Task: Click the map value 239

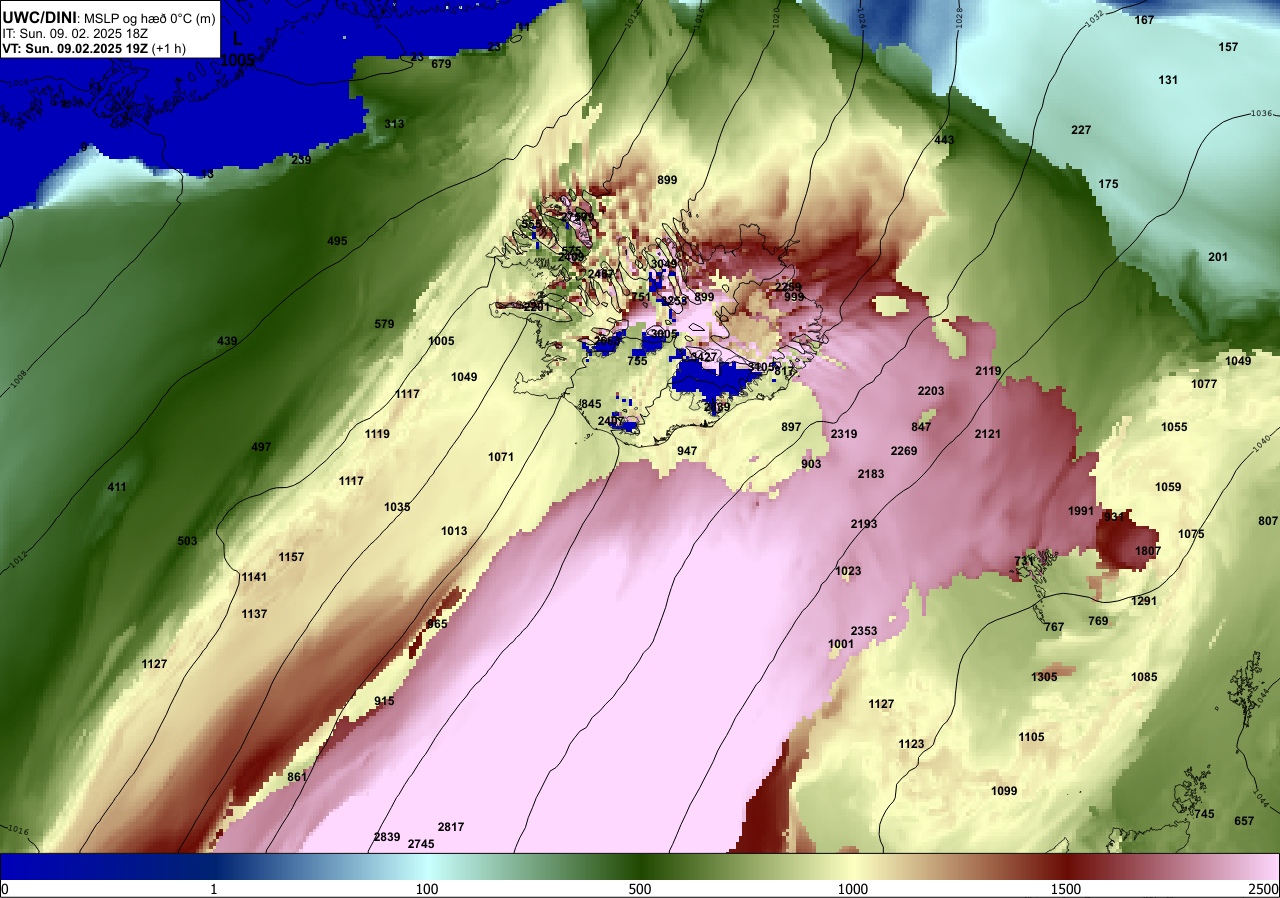Action: click(x=301, y=160)
